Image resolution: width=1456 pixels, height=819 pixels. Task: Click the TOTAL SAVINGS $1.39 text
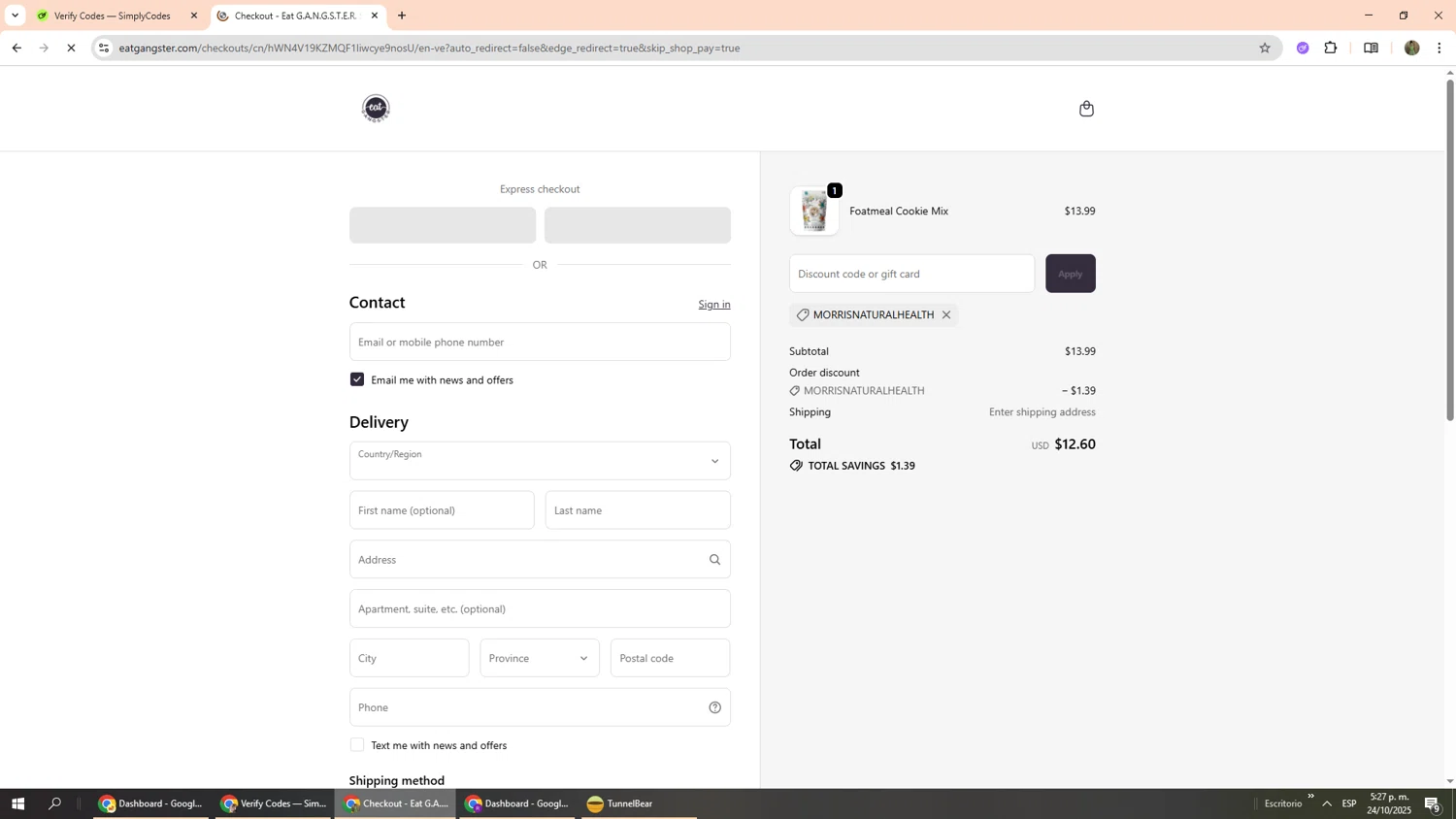click(x=862, y=466)
